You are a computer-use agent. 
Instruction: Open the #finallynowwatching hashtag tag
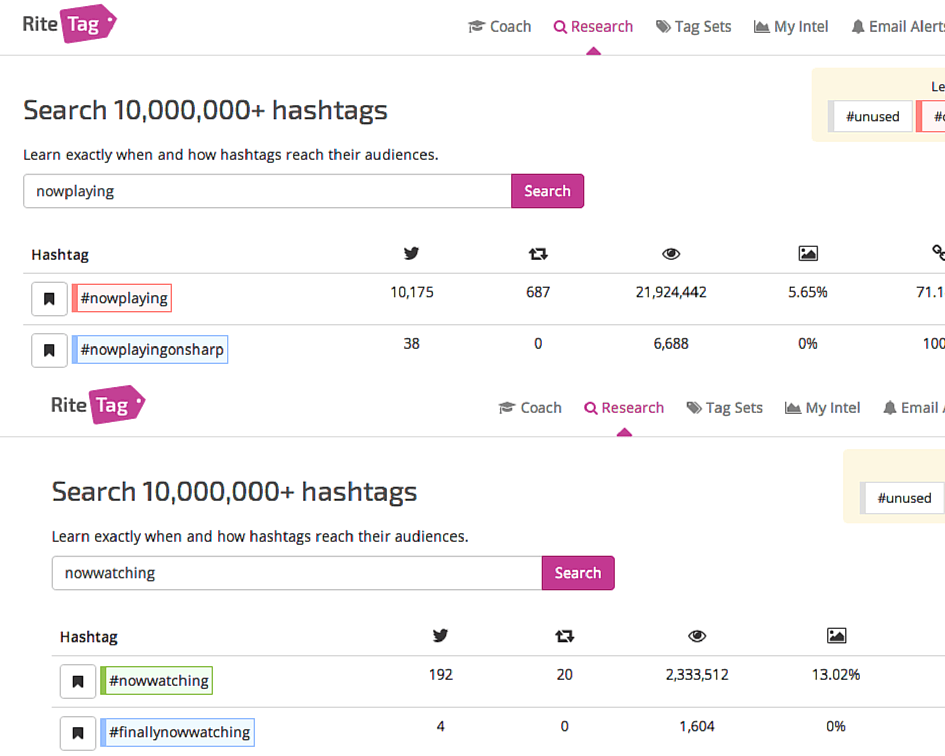(x=177, y=732)
